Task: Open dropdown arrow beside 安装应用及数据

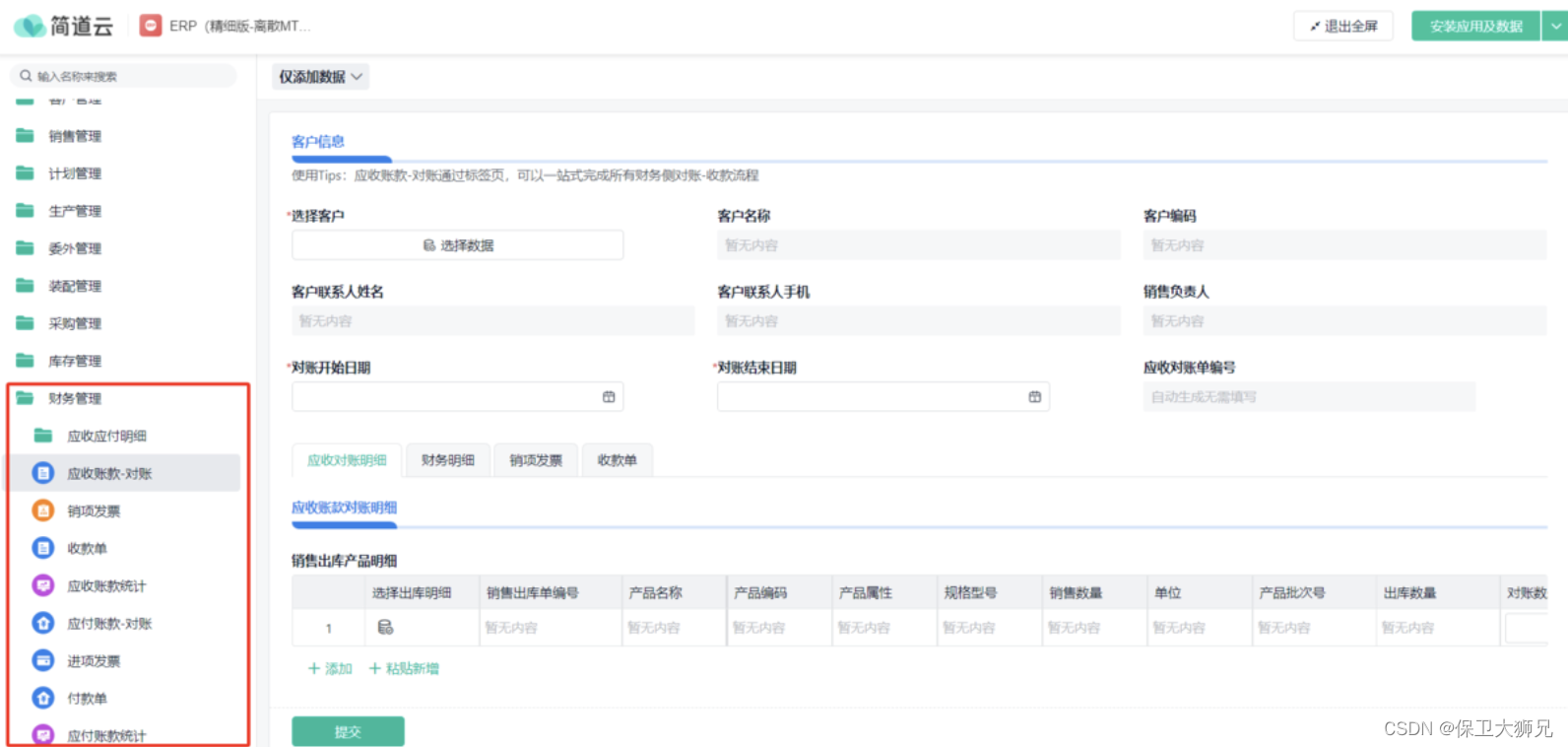Action: 1555,27
